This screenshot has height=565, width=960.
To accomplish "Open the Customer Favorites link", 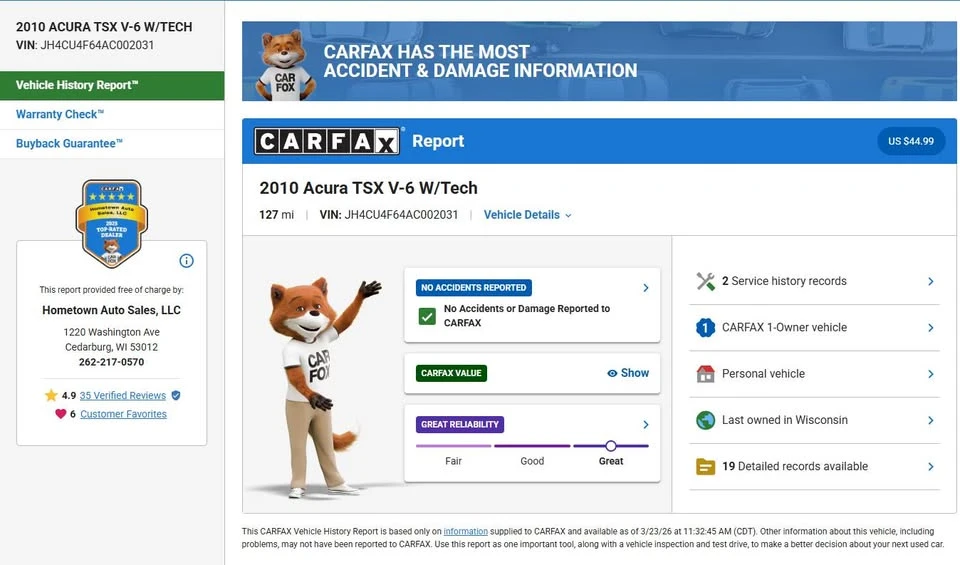I will click(123, 414).
